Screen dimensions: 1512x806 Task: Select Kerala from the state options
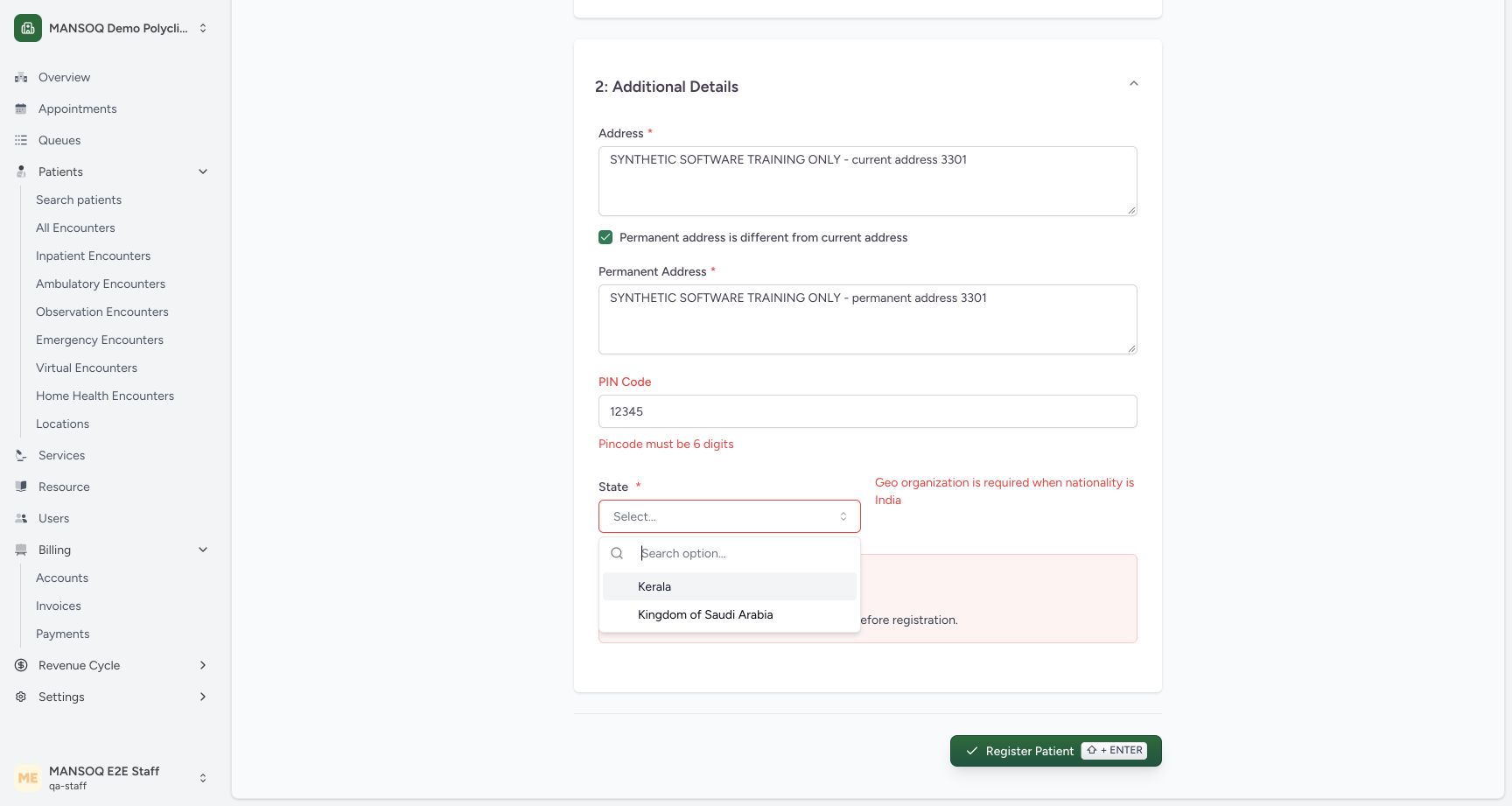[730, 586]
